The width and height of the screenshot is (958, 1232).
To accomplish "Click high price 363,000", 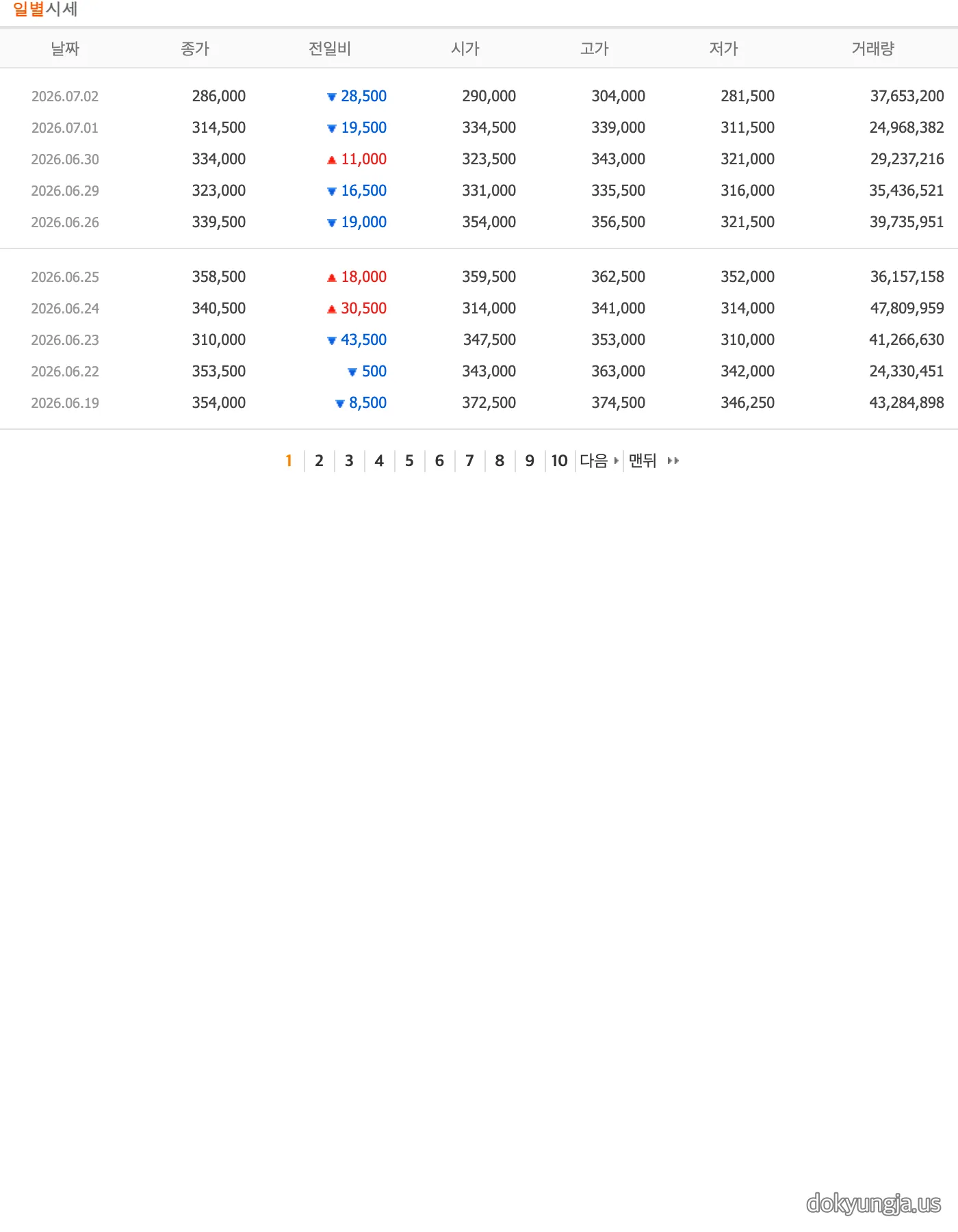I will (x=619, y=372).
